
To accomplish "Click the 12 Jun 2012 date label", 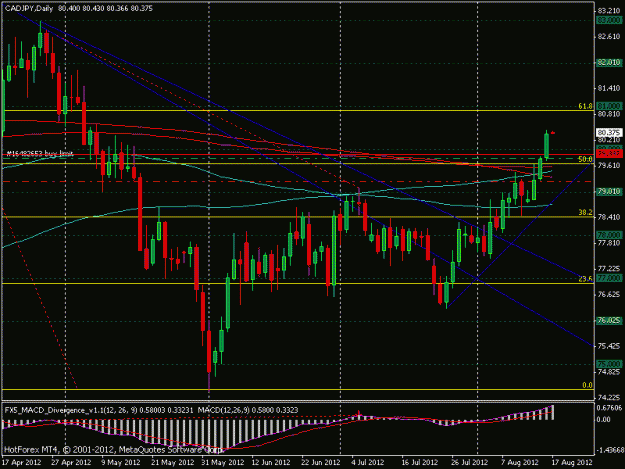I will tap(271, 463).
